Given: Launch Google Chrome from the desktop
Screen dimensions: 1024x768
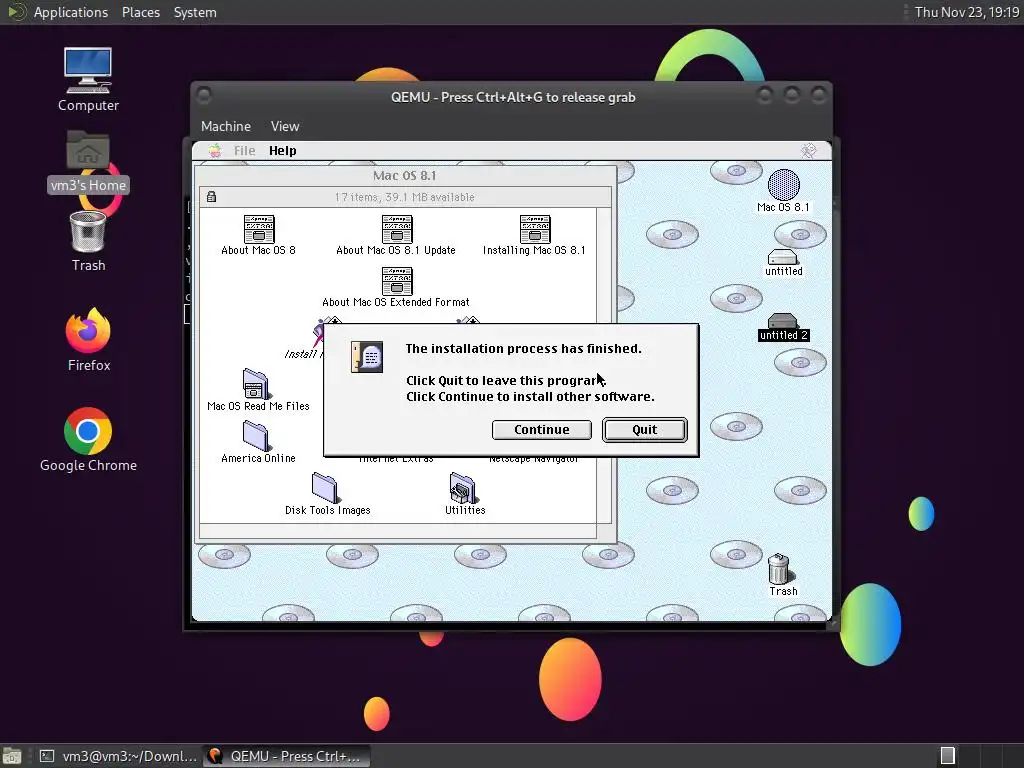Looking at the screenshot, I should click(x=88, y=431).
